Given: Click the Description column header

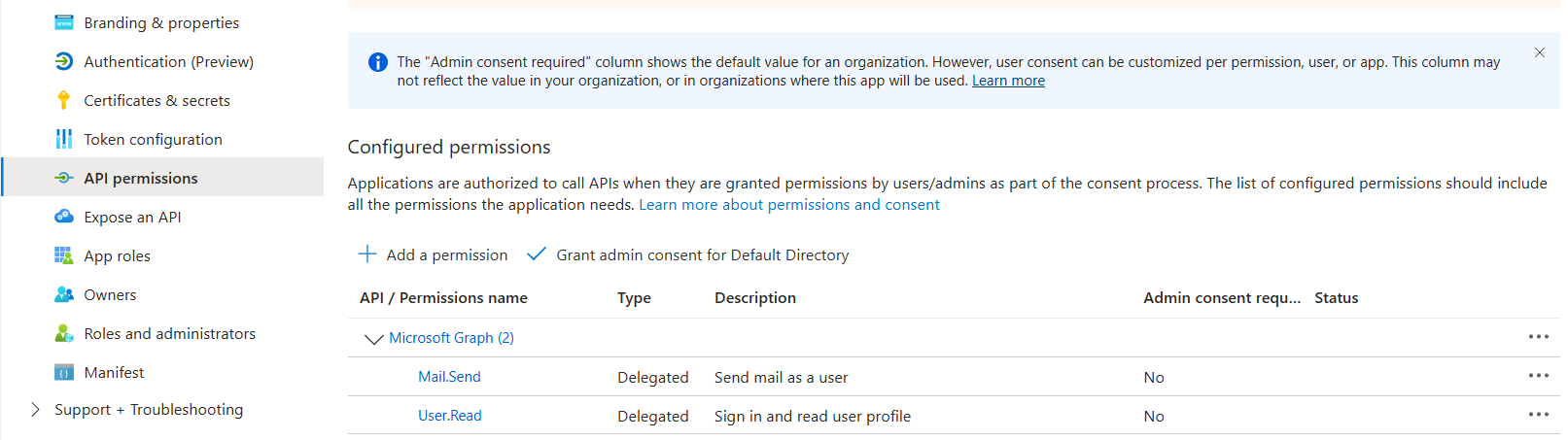Looking at the screenshot, I should (755, 298).
